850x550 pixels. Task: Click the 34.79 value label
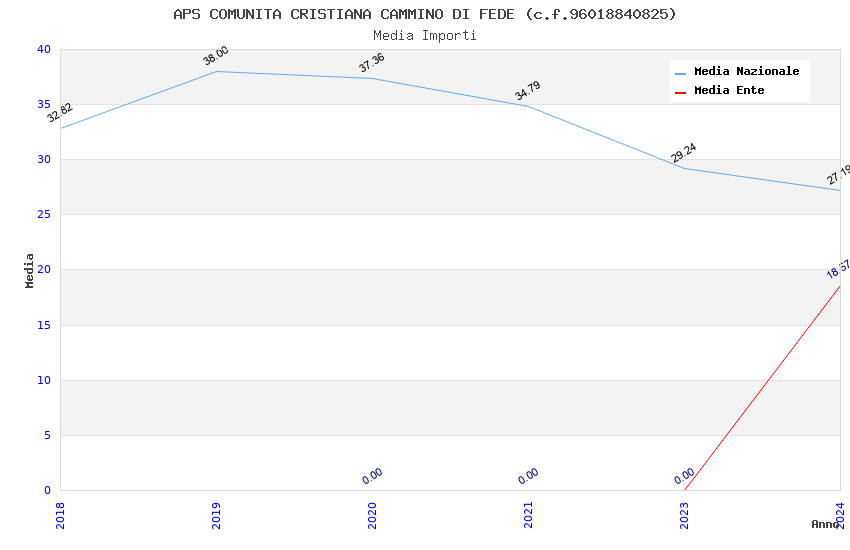[528, 91]
